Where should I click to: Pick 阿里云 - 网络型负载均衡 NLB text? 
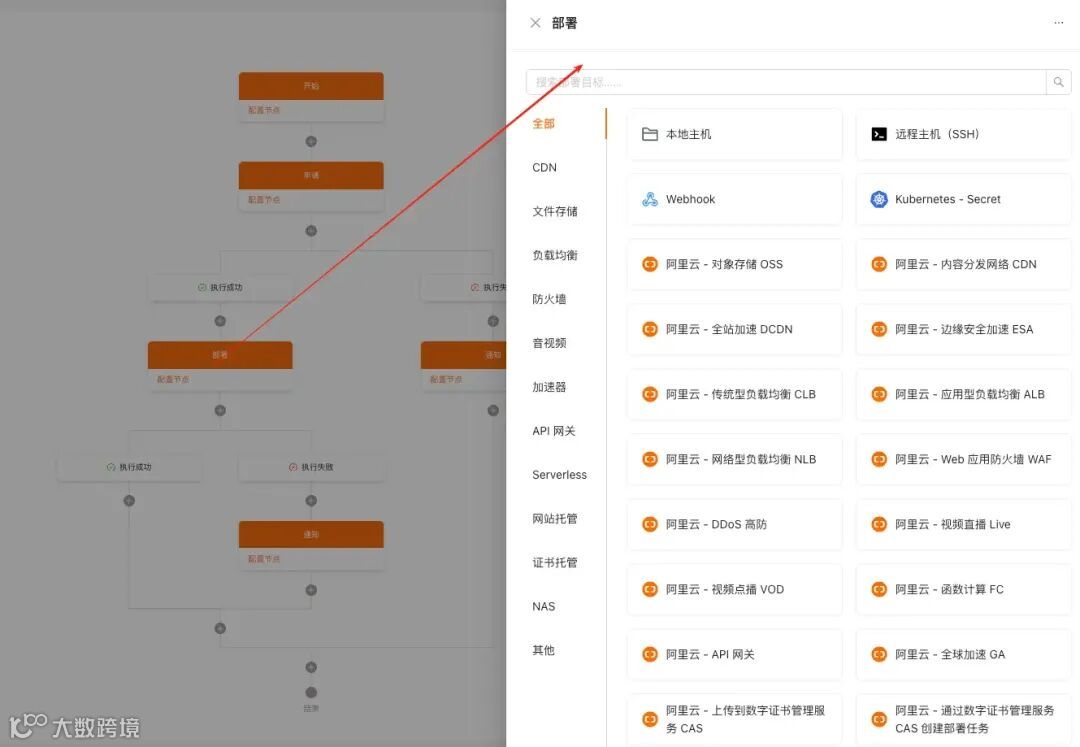coord(740,459)
